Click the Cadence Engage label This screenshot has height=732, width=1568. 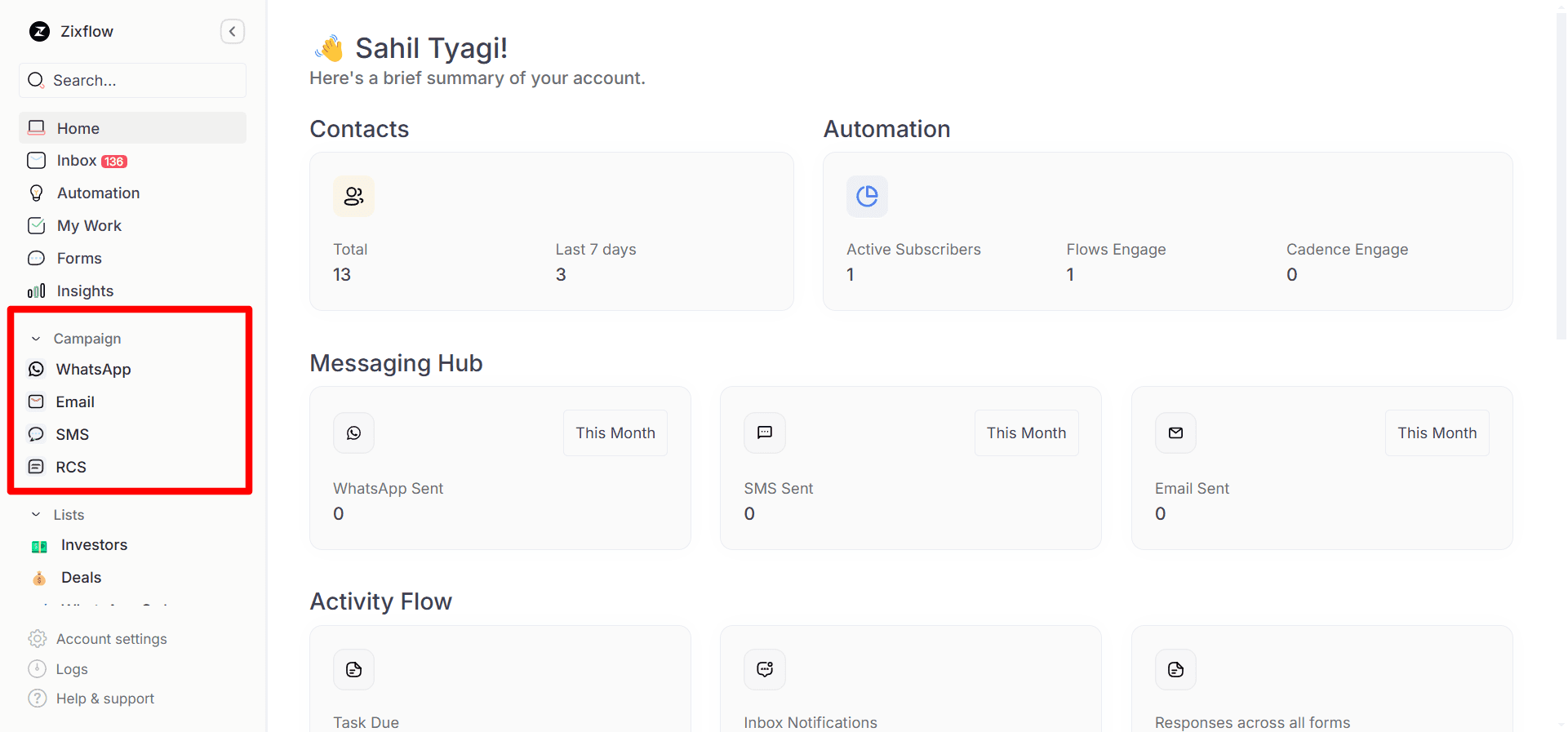(1347, 250)
